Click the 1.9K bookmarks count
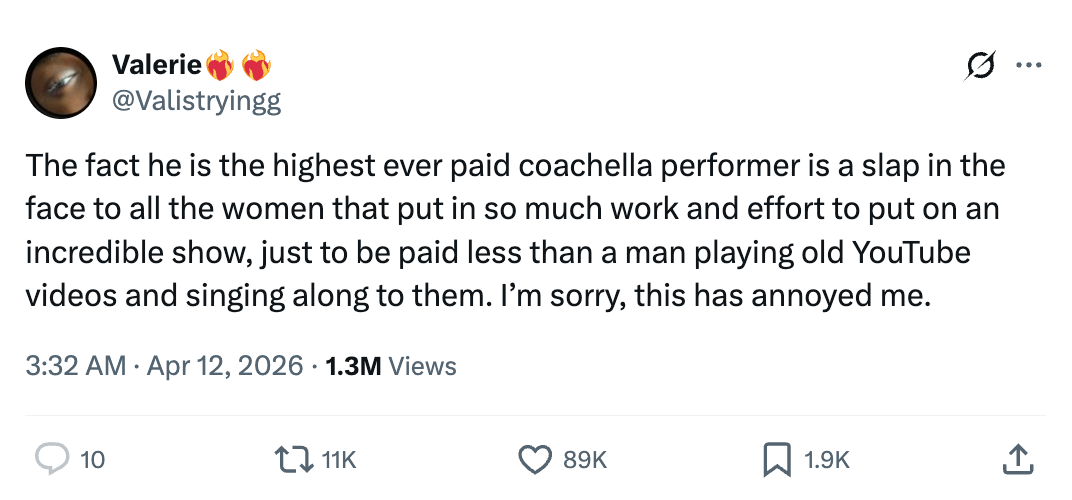This screenshot has height=500, width=1072. (827, 460)
